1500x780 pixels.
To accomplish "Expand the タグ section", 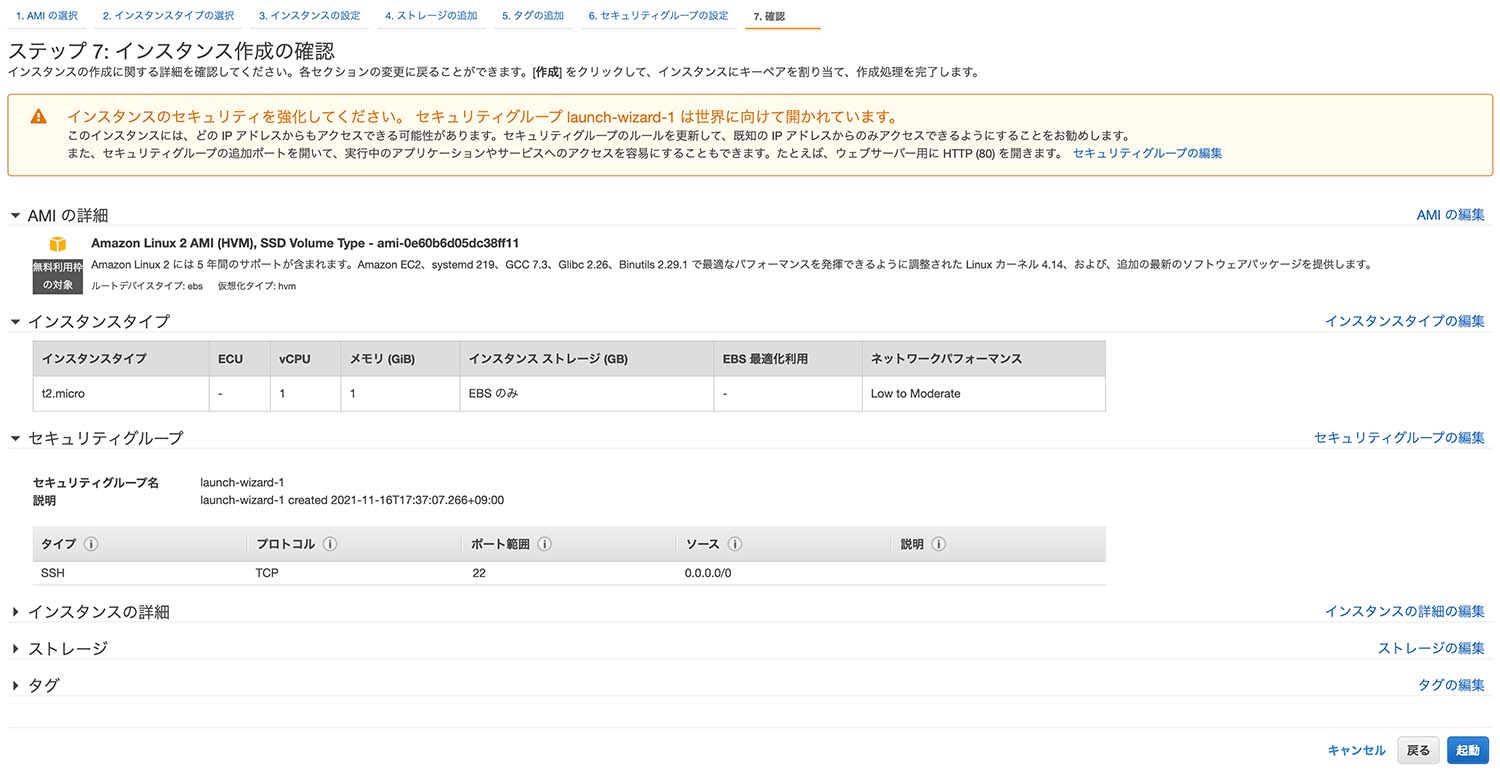I will coord(15,686).
